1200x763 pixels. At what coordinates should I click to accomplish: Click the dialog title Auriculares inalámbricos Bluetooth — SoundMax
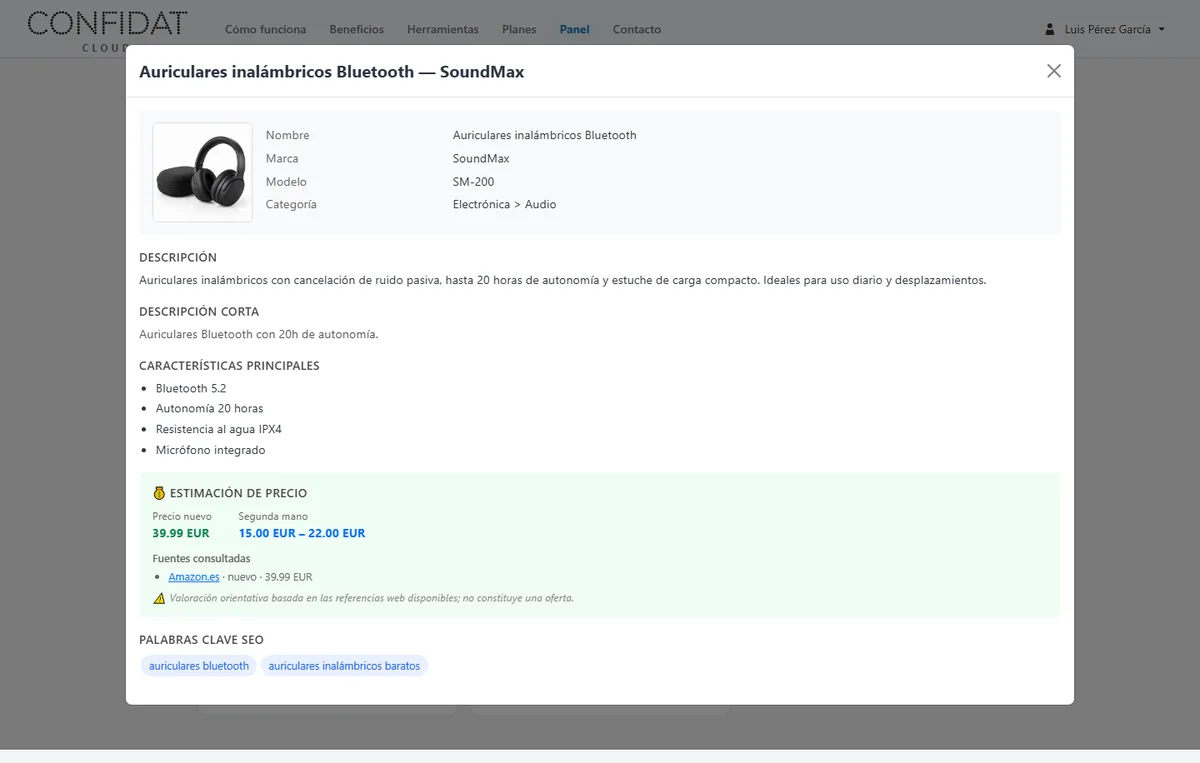[x=332, y=72]
